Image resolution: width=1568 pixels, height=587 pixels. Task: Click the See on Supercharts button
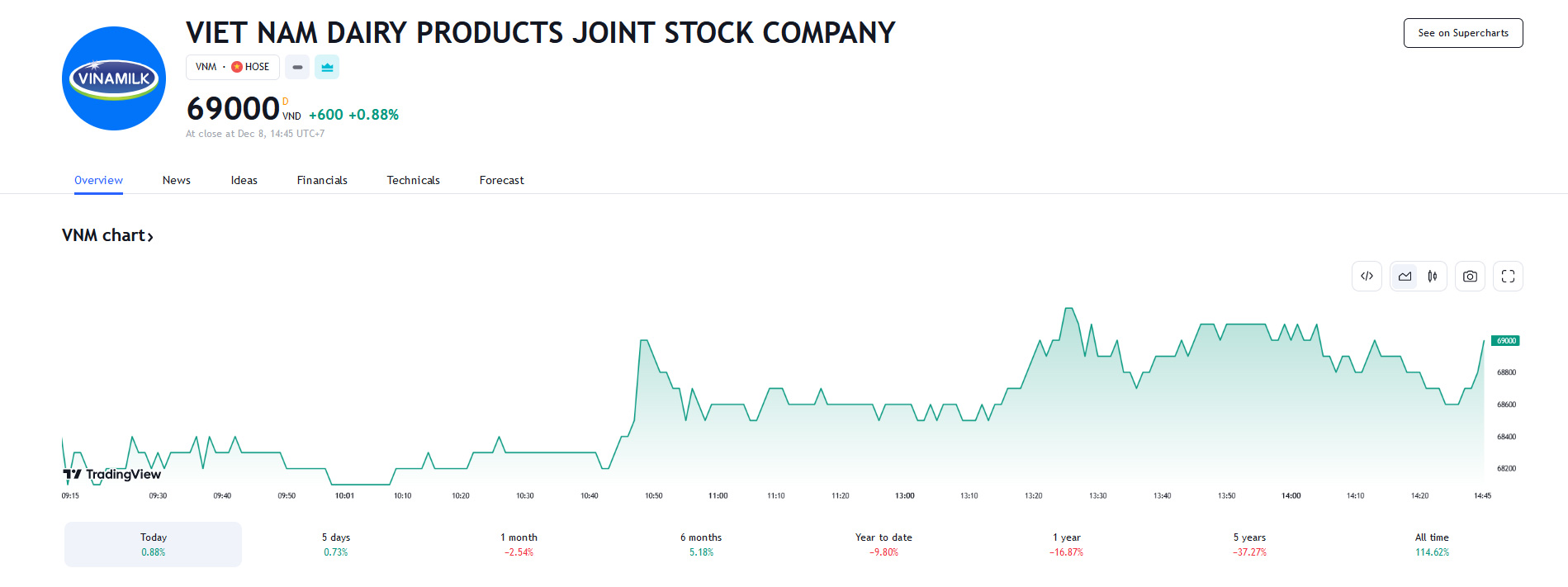[x=1462, y=33]
